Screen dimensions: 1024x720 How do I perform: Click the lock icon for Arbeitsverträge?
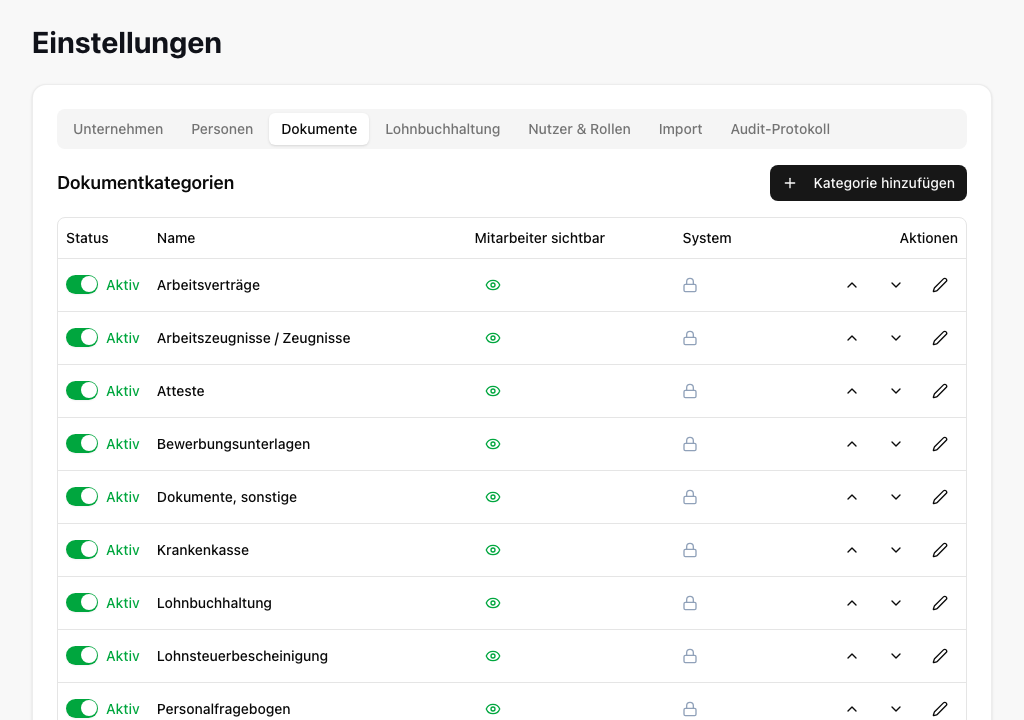click(x=690, y=285)
